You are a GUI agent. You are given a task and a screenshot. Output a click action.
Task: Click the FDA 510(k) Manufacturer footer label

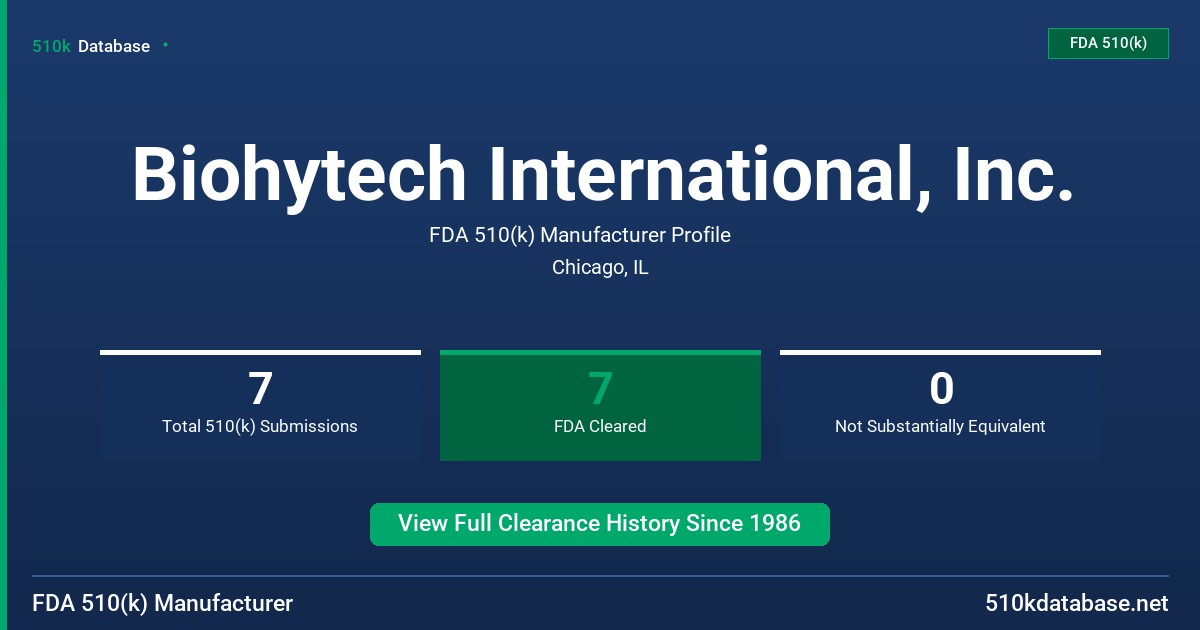[163, 603]
